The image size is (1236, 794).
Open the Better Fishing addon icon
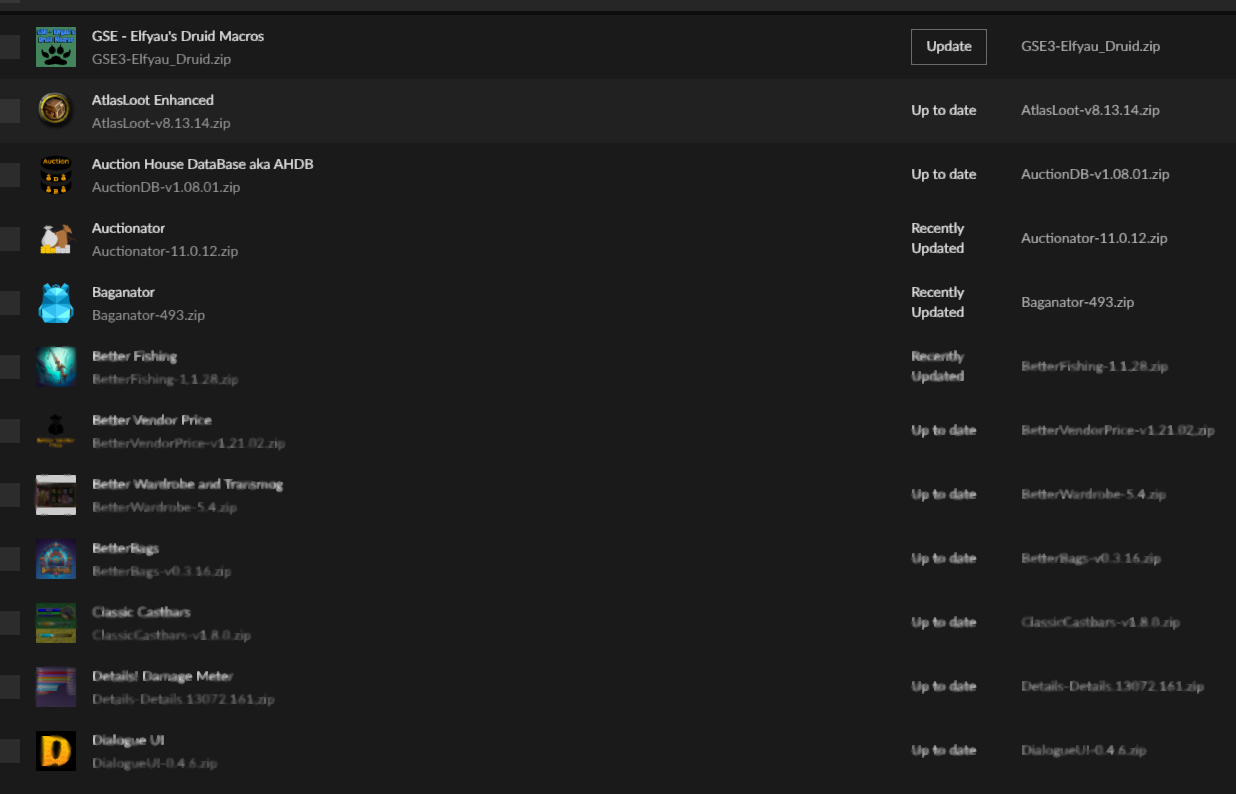point(56,367)
